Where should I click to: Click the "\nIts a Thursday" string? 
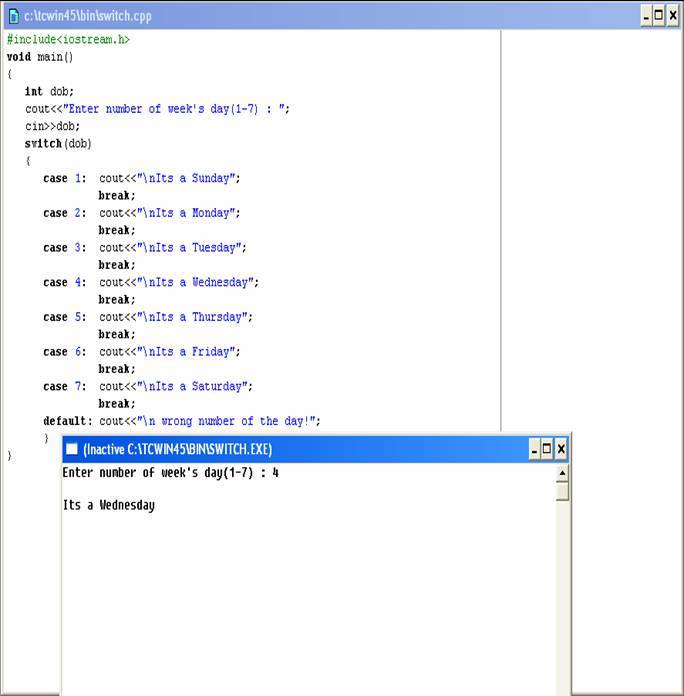point(192,316)
